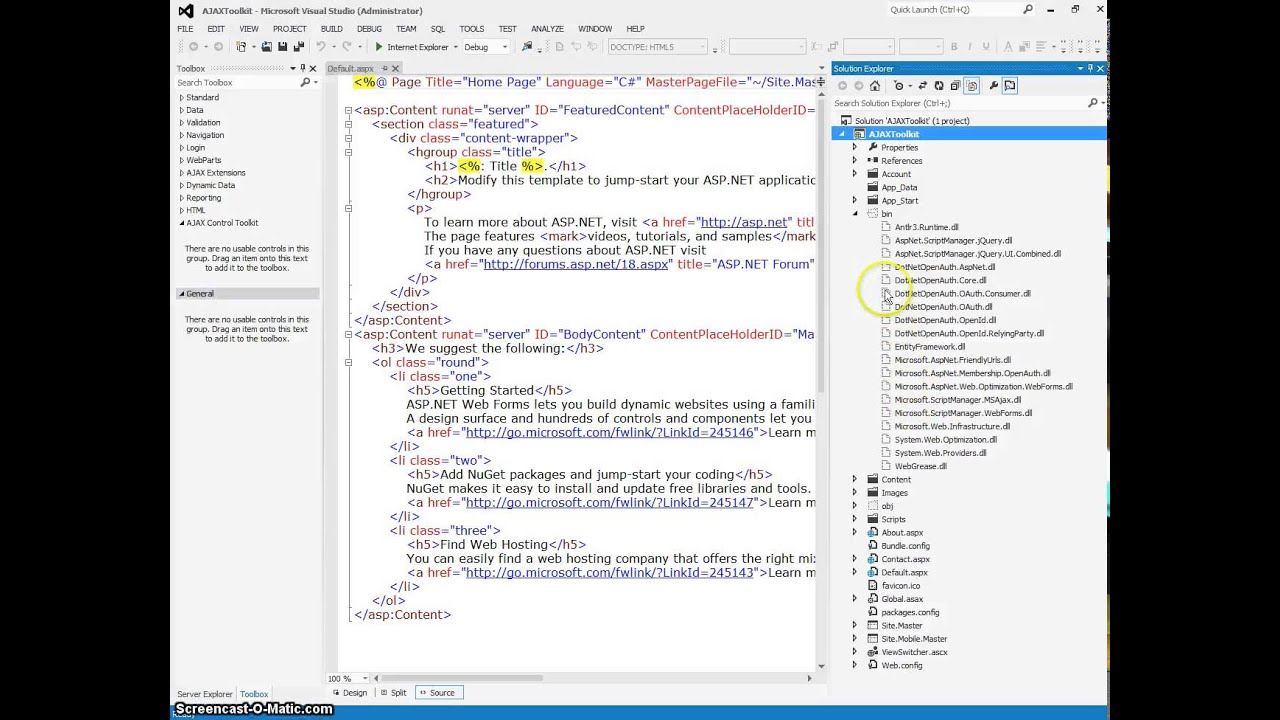
Task: Toggle Show All Files in Solution Explorer
Action: (x=972, y=86)
